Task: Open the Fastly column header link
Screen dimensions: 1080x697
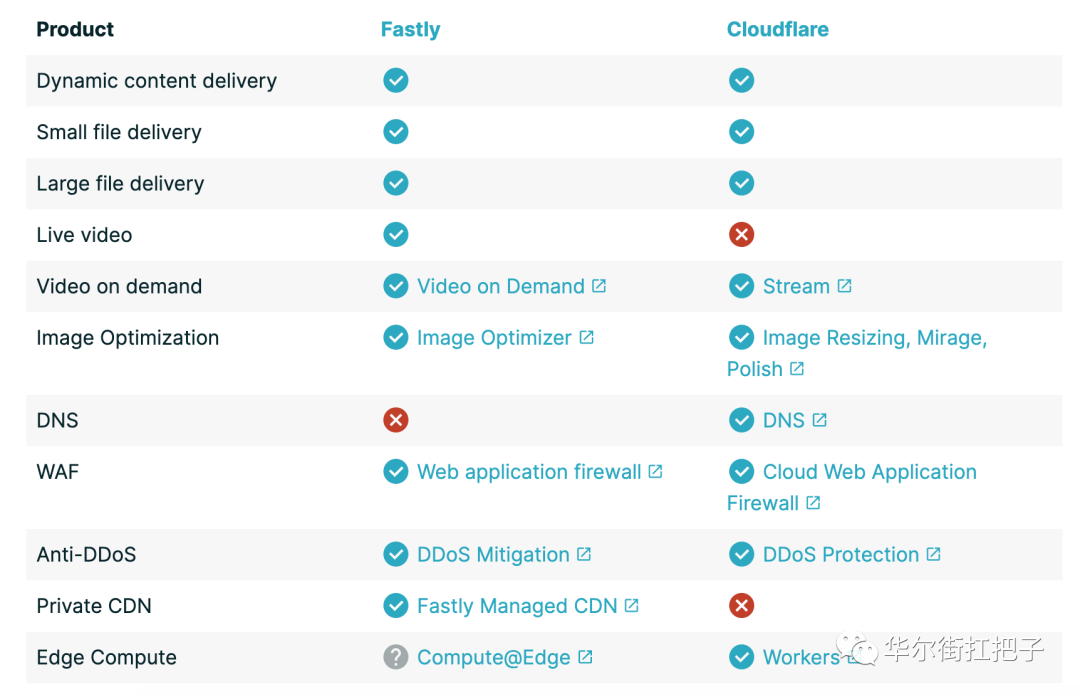Action: [411, 30]
